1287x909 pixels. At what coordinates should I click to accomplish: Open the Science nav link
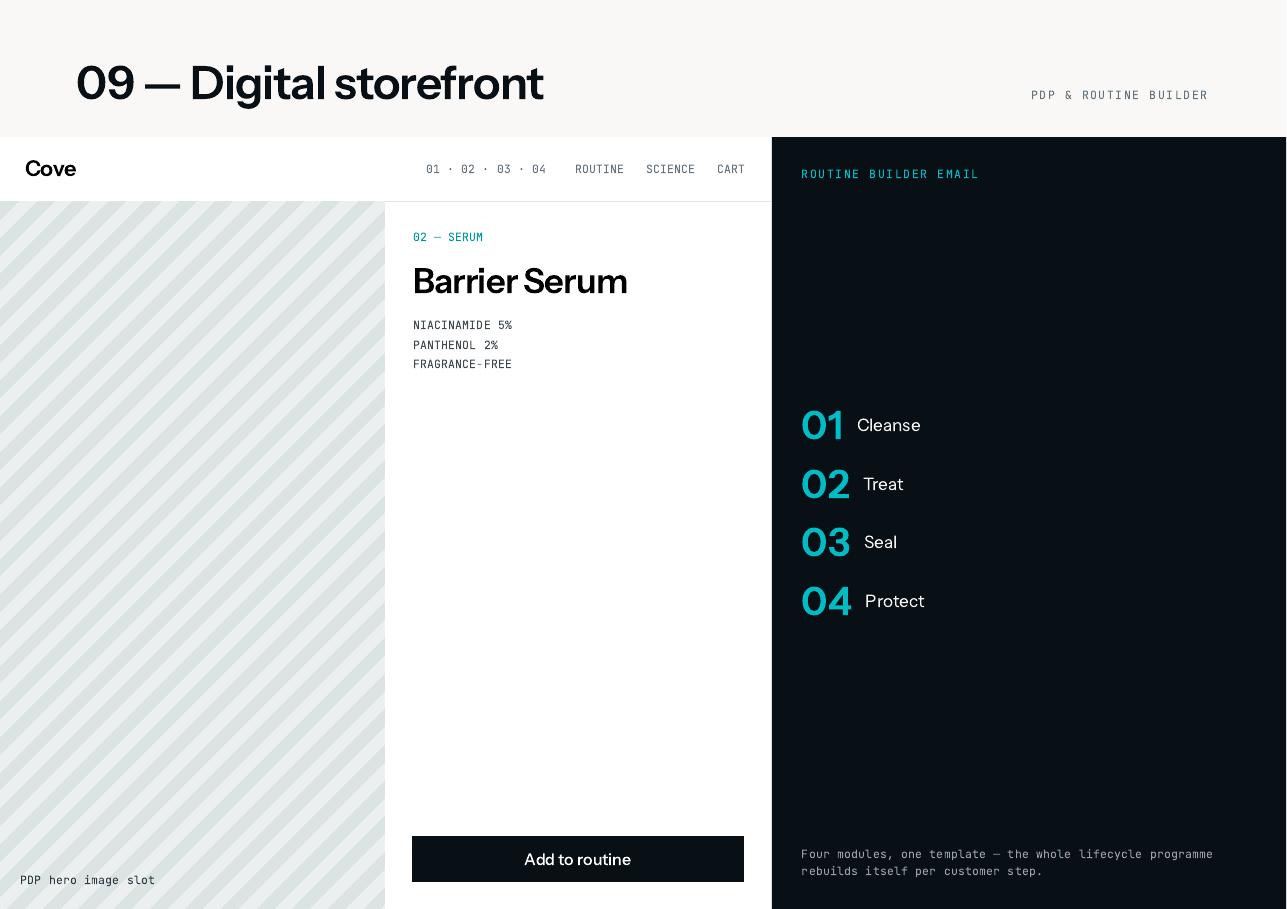coord(670,169)
